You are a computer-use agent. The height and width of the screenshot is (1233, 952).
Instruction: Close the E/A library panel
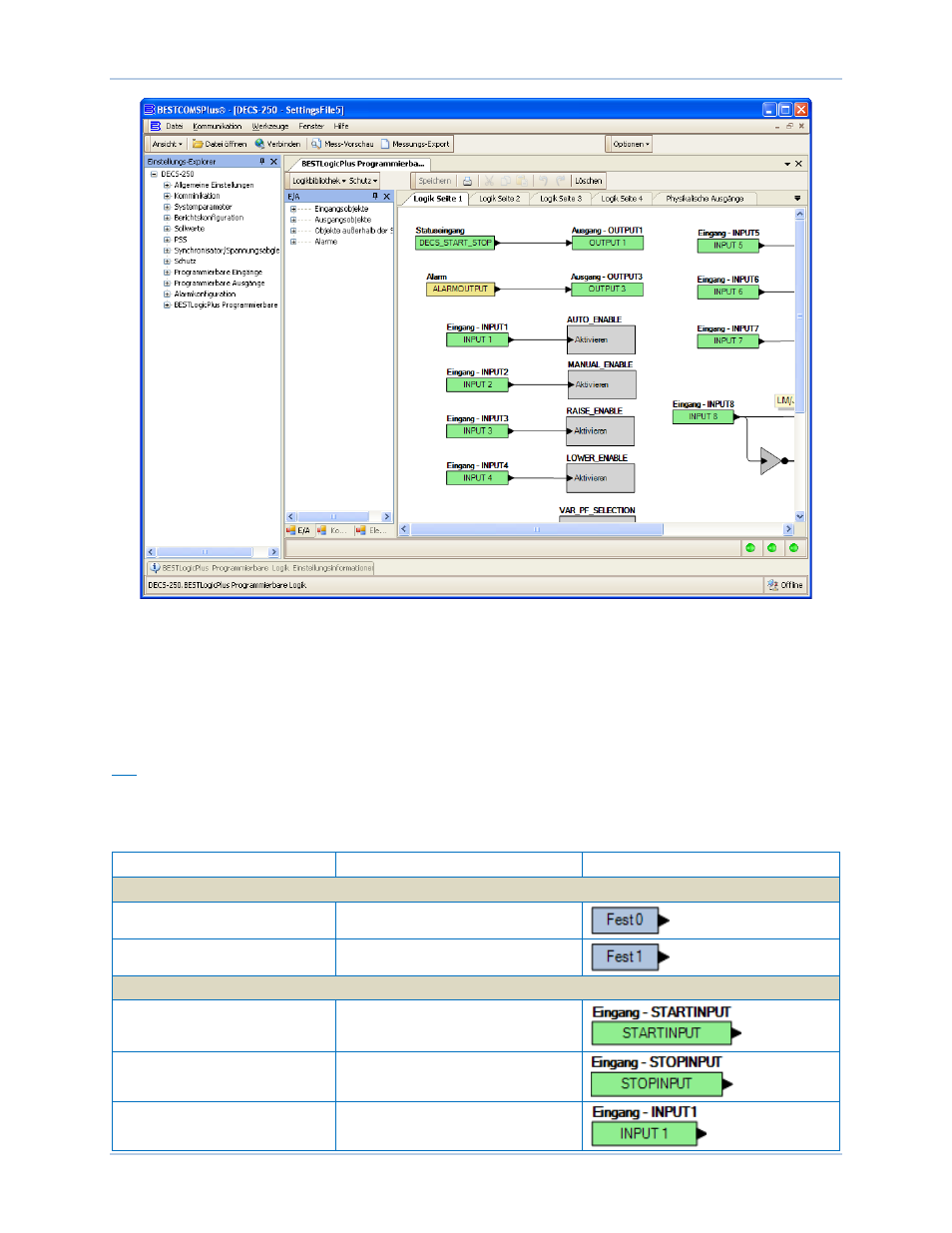point(387,197)
